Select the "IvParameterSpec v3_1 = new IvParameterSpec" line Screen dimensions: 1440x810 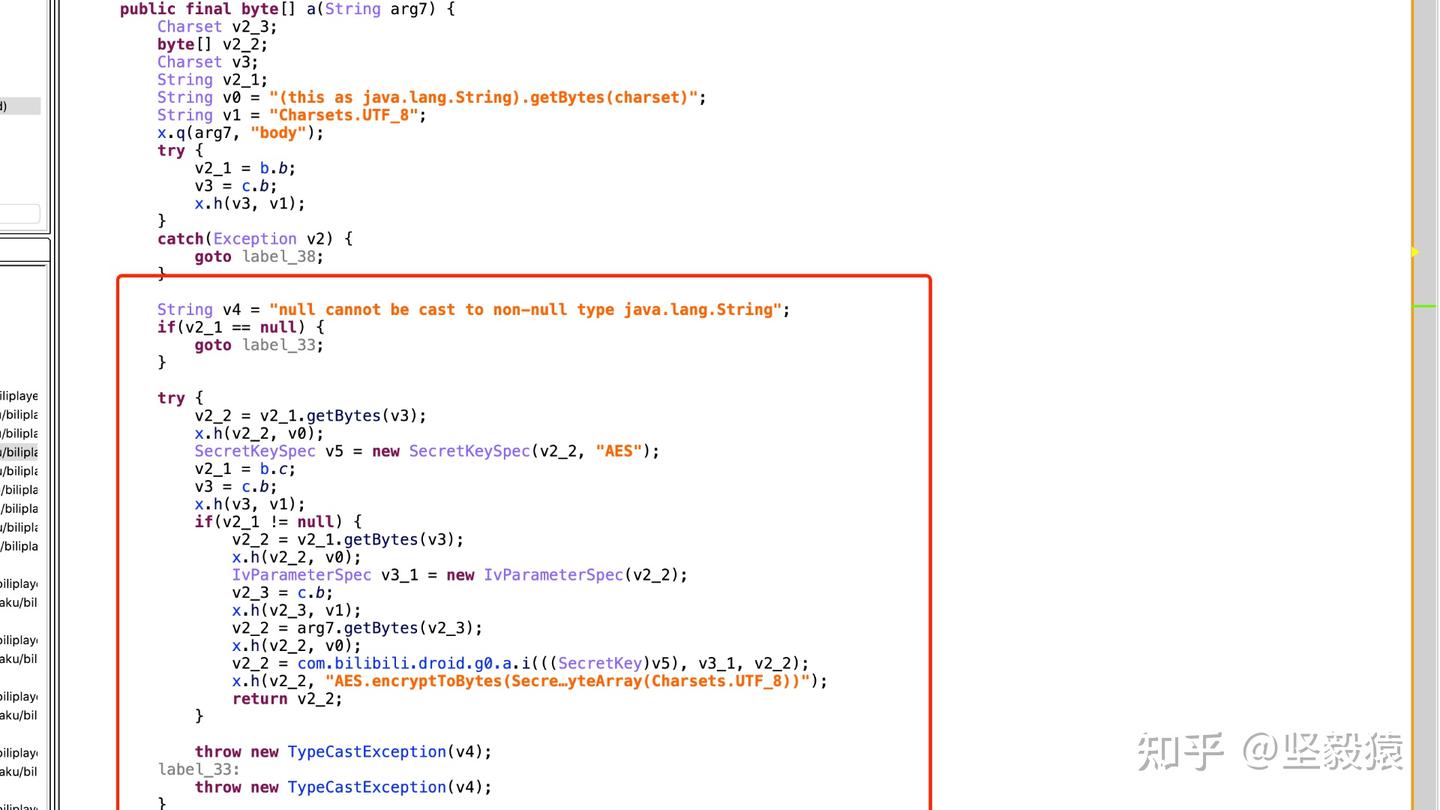click(x=460, y=575)
